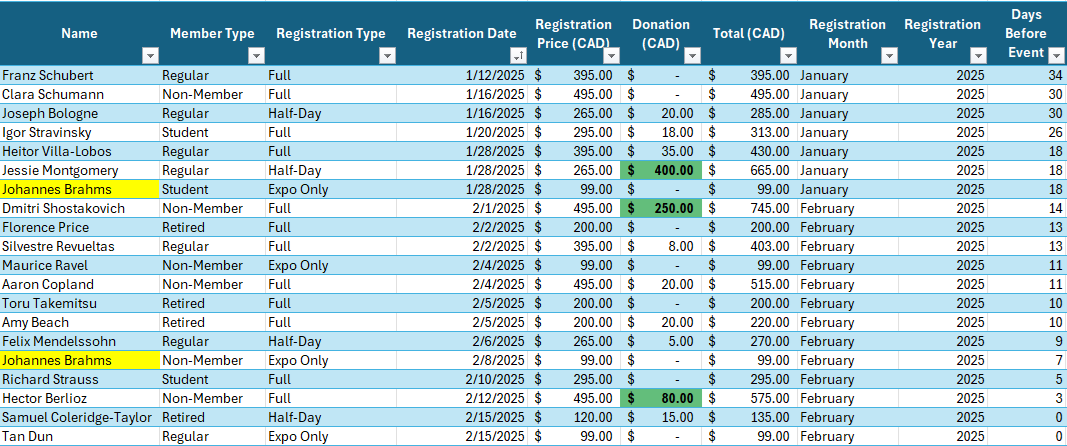
Task: Select the 2/1/2025 registration date cell
Action: coord(462,208)
